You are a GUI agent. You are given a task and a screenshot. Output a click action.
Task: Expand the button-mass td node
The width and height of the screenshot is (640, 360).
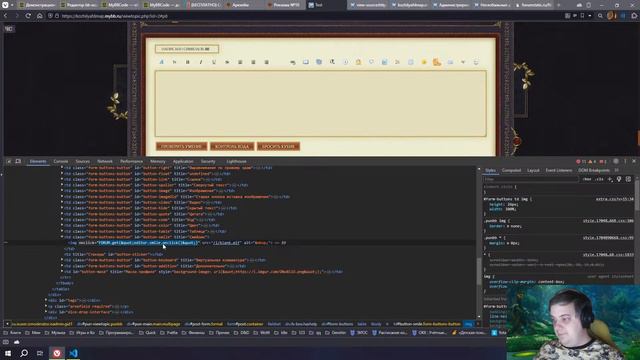62,271
